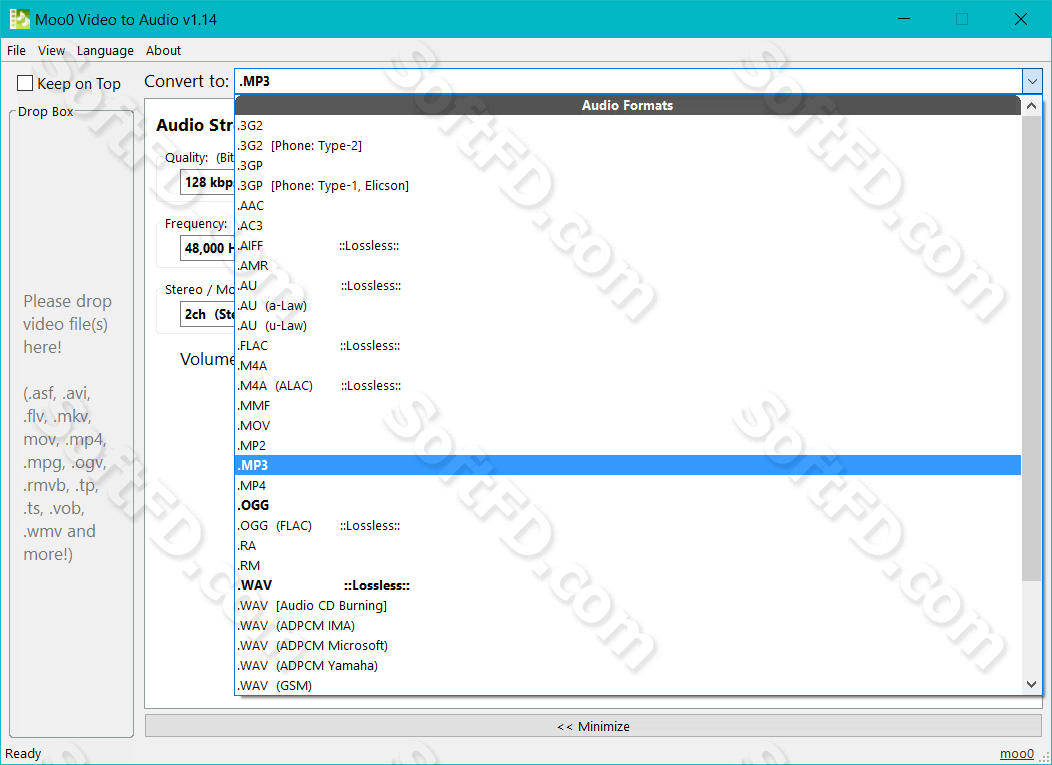Click the Convert to .MP3 combo box field
1052x765 pixels.
628,81
